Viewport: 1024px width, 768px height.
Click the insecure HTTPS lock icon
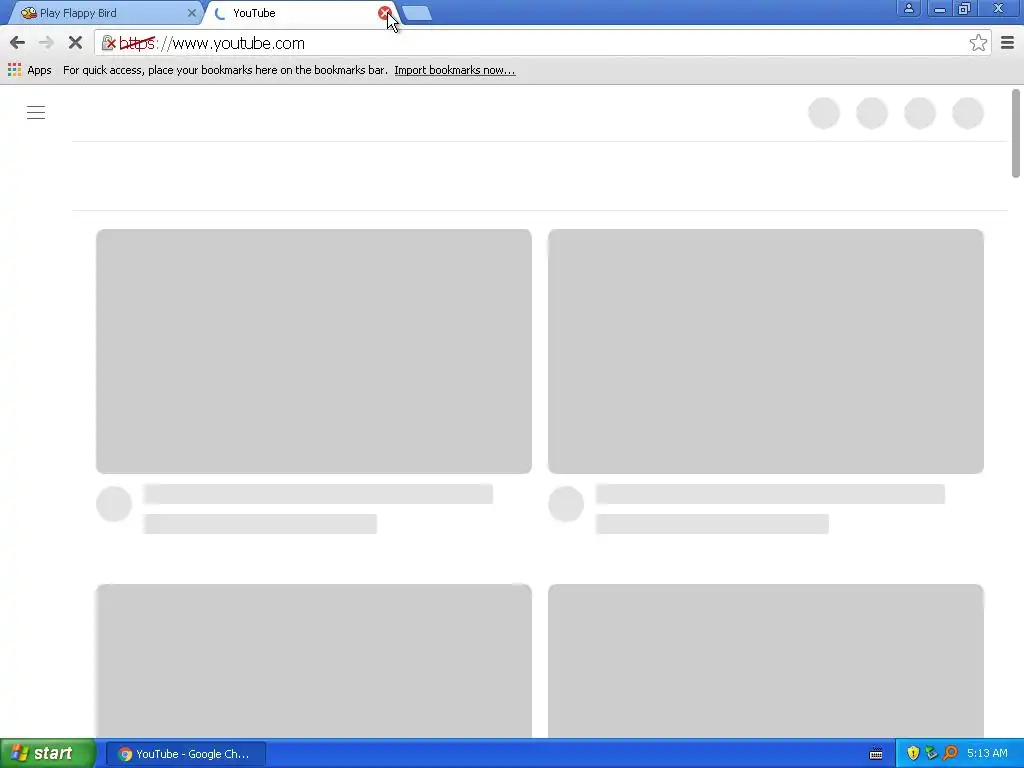tap(108, 43)
